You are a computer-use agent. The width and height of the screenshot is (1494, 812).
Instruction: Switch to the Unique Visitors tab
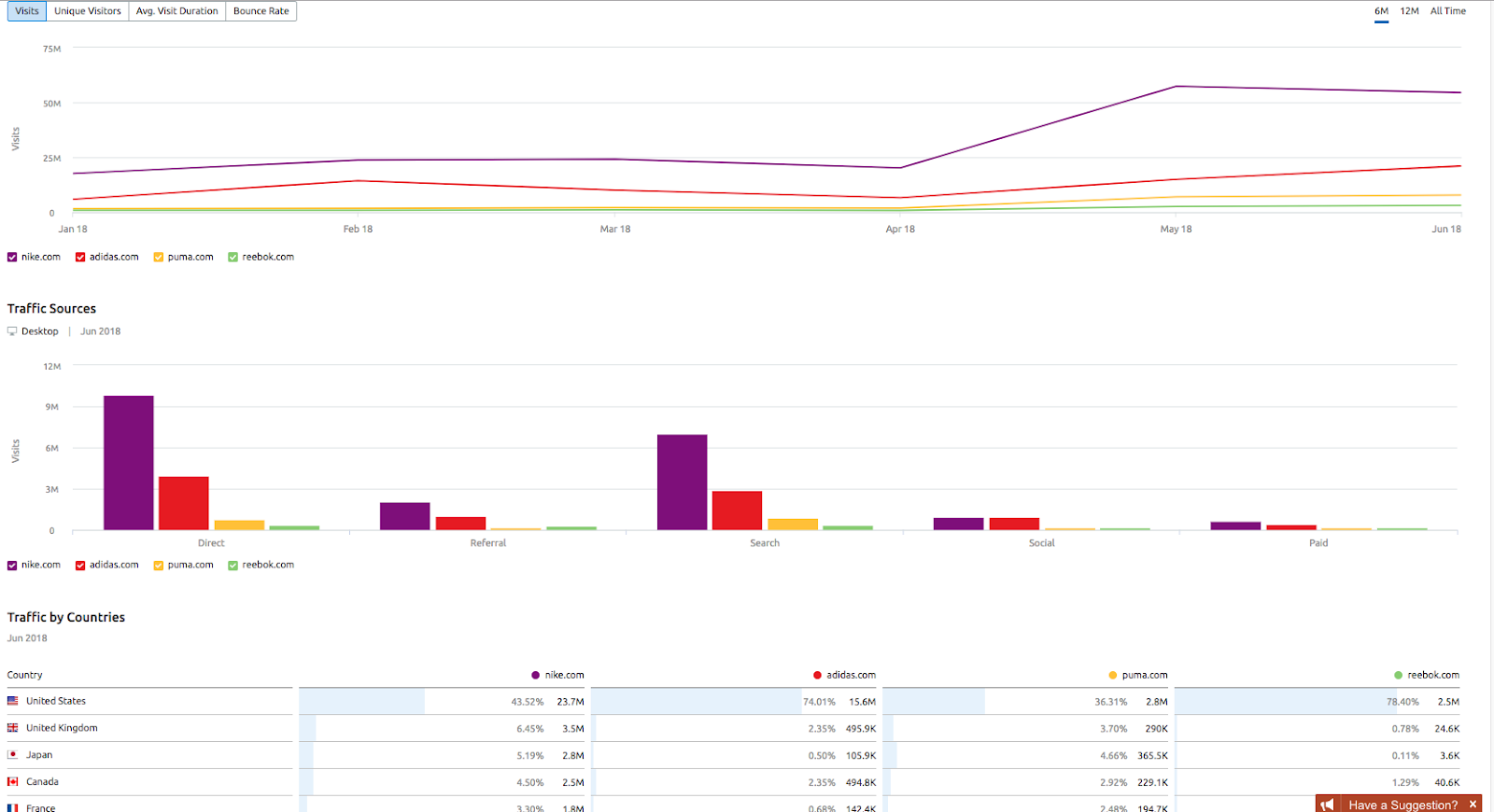88,11
